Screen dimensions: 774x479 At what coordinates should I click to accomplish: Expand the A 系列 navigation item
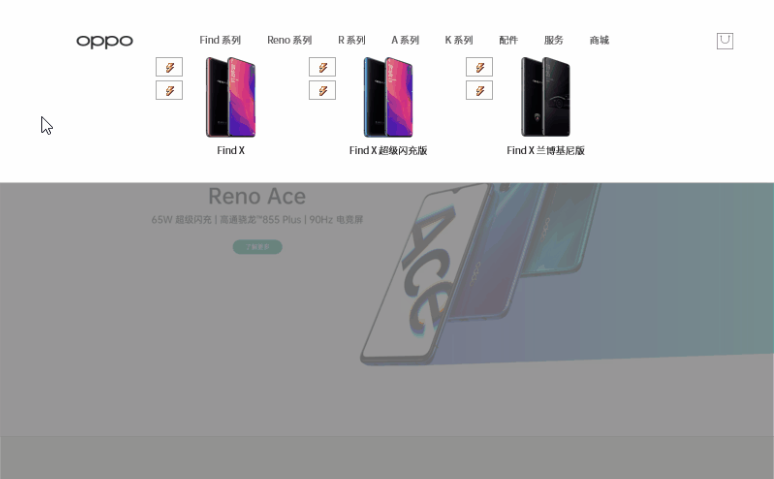point(405,40)
